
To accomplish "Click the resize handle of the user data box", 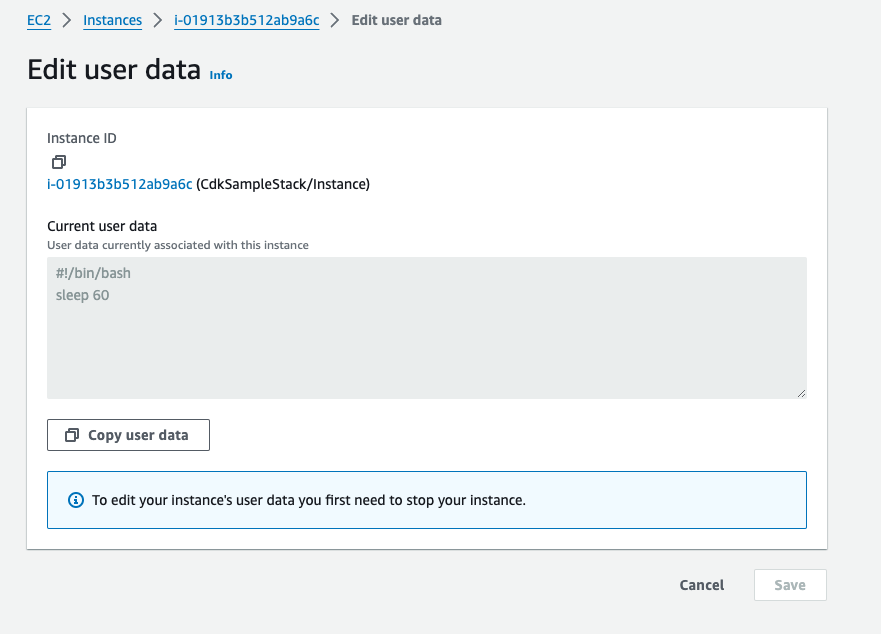I will pyautogui.click(x=800, y=392).
